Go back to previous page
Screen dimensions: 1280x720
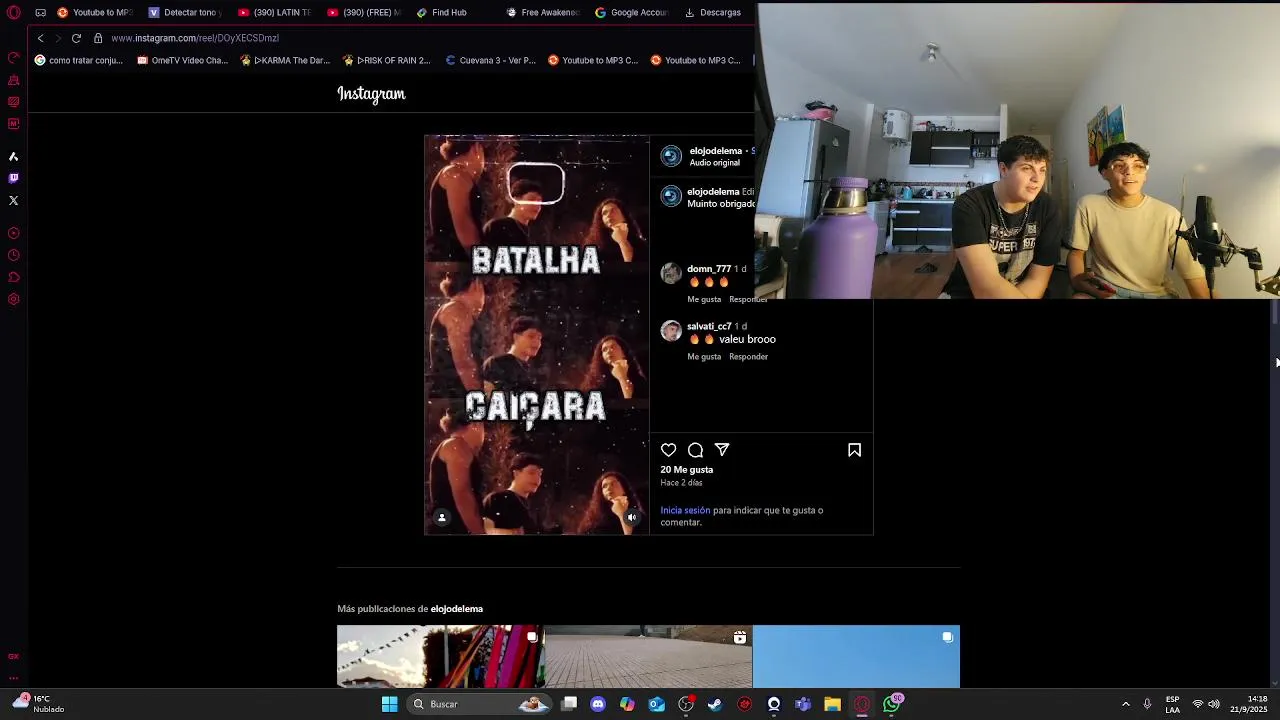point(40,38)
